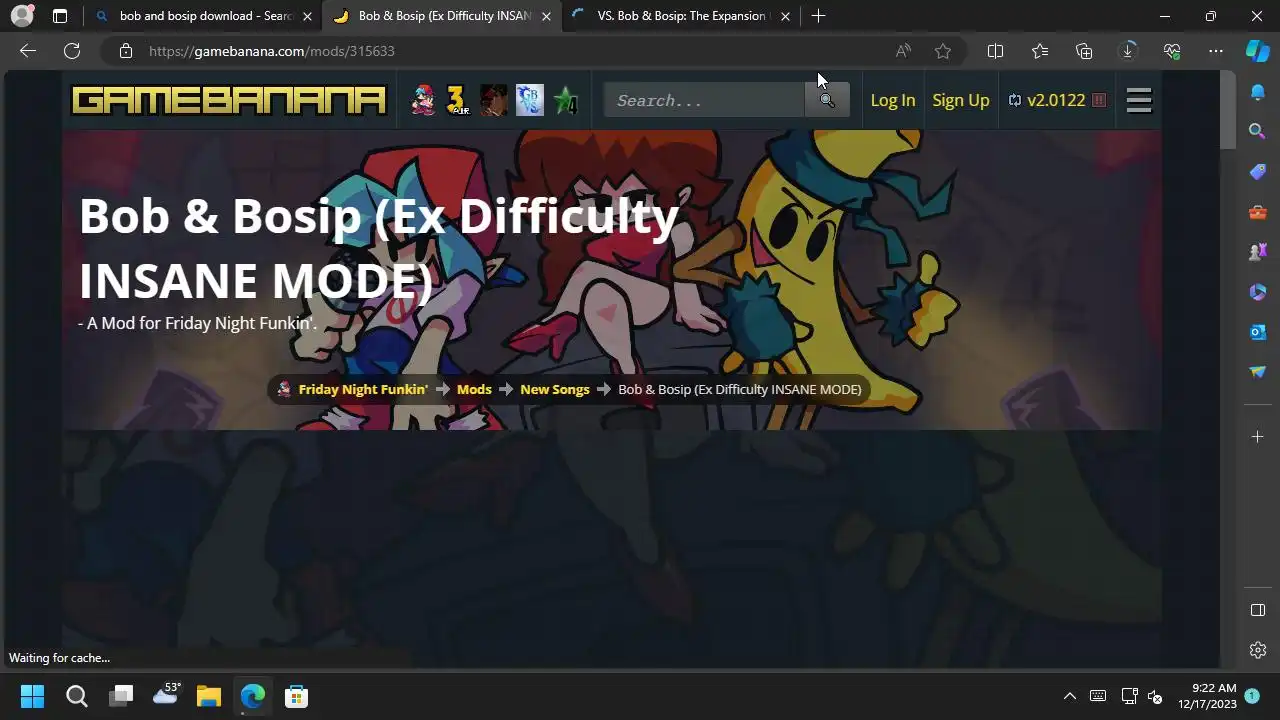The width and height of the screenshot is (1280, 720).
Task: Click the GameBanana logo
Action: [x=229, y=100]
